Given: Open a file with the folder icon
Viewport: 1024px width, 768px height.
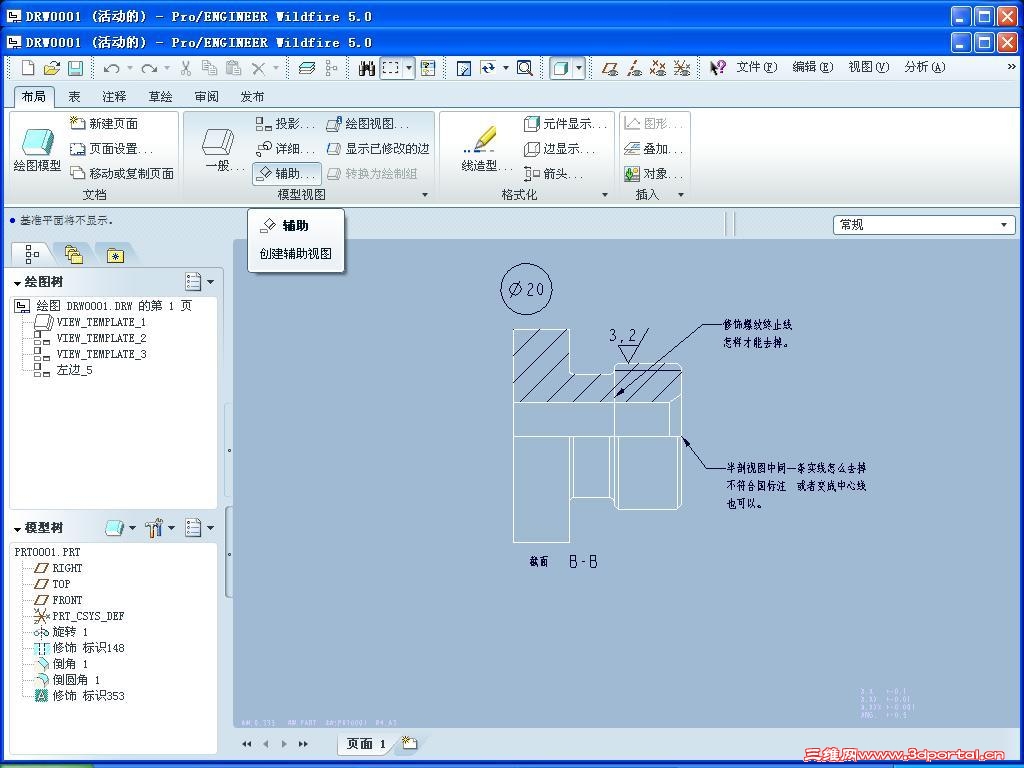Looking at the screenshot, I should 52,68.
